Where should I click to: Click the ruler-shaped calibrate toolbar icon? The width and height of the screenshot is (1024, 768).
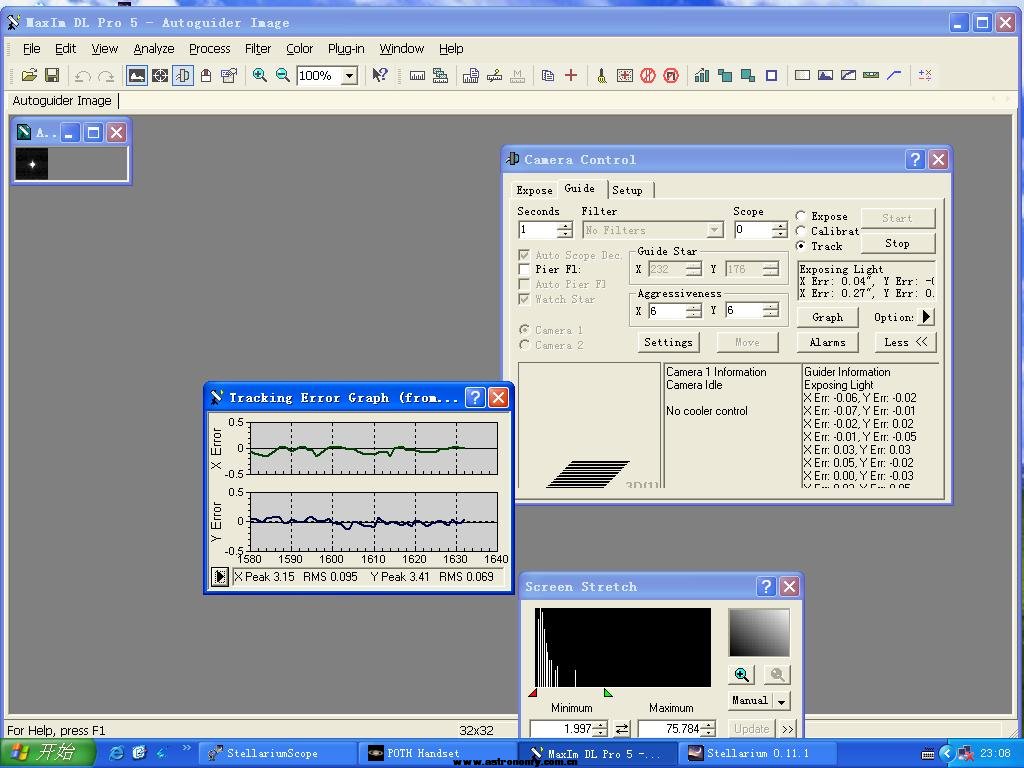point(417,75)
